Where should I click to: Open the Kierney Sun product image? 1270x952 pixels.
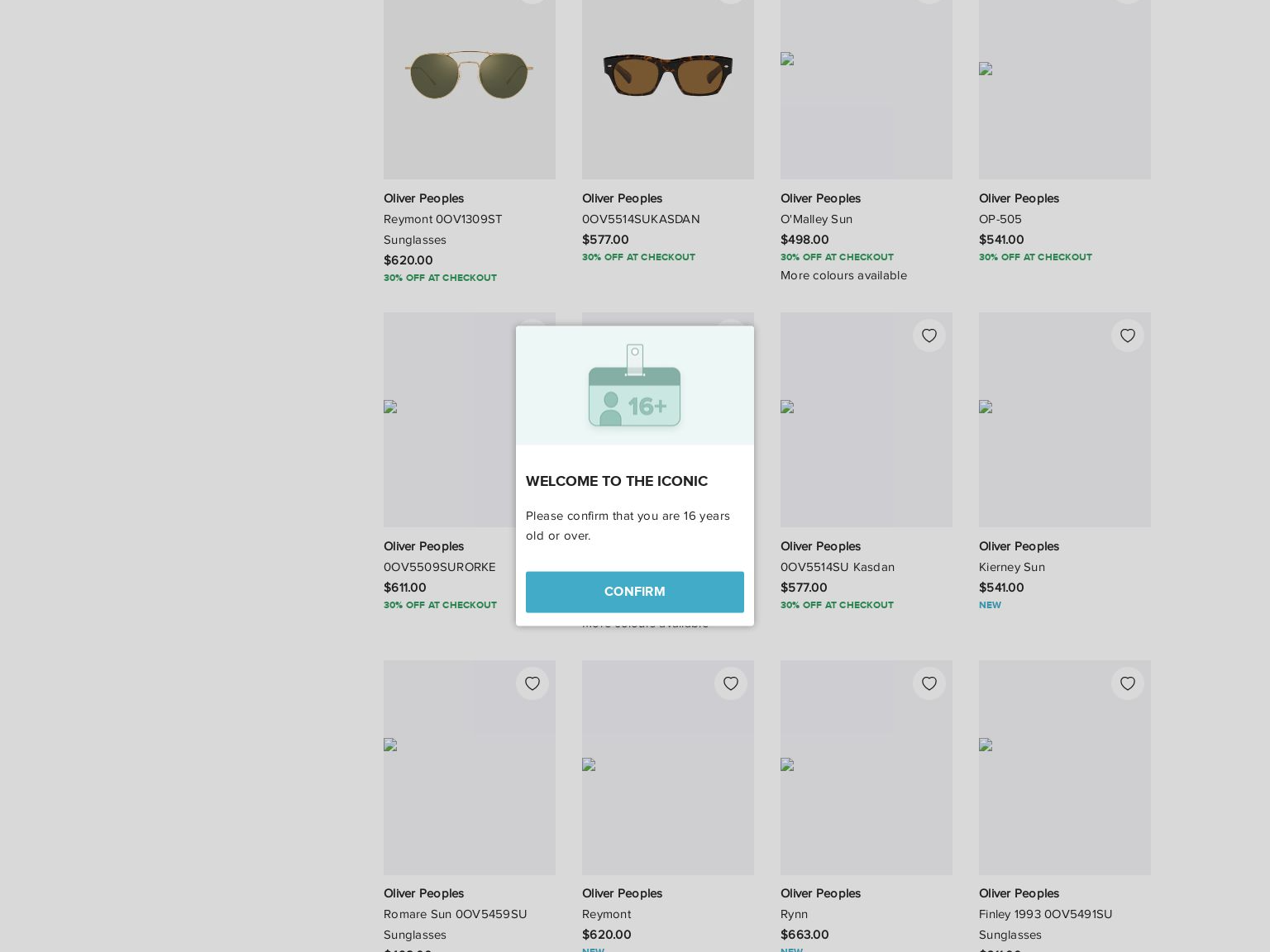coord(1065,420)
